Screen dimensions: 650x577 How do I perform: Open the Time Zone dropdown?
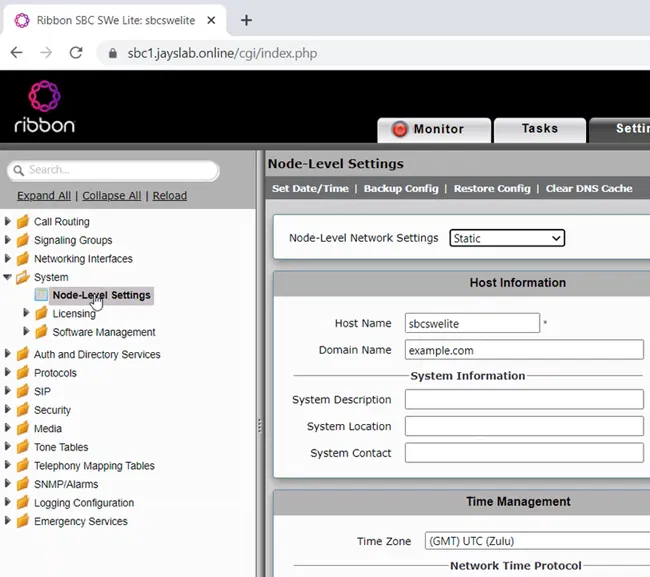point(536,541)
